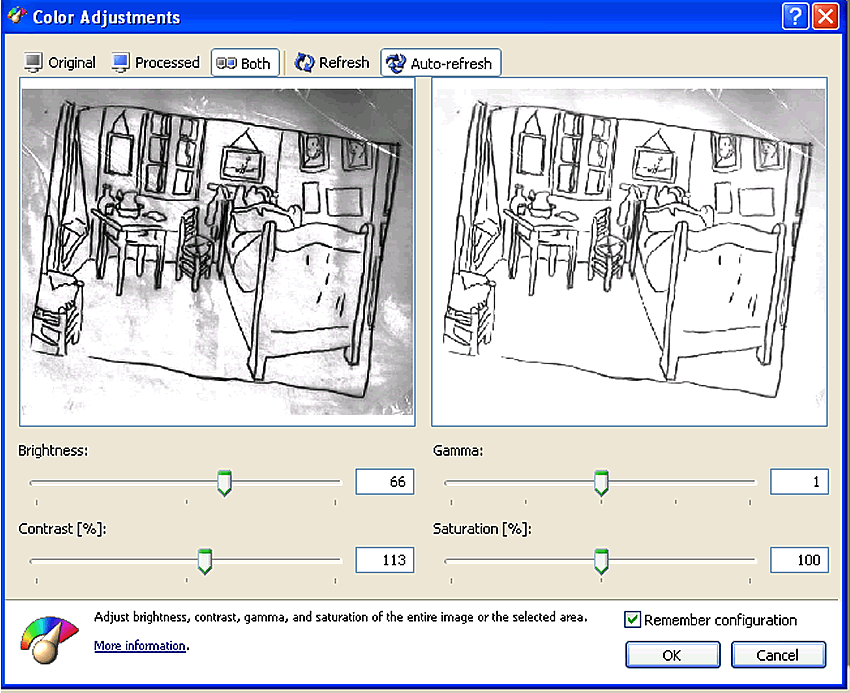
Task: Click the Brightness value field showing 66
Action: (385, 482)
